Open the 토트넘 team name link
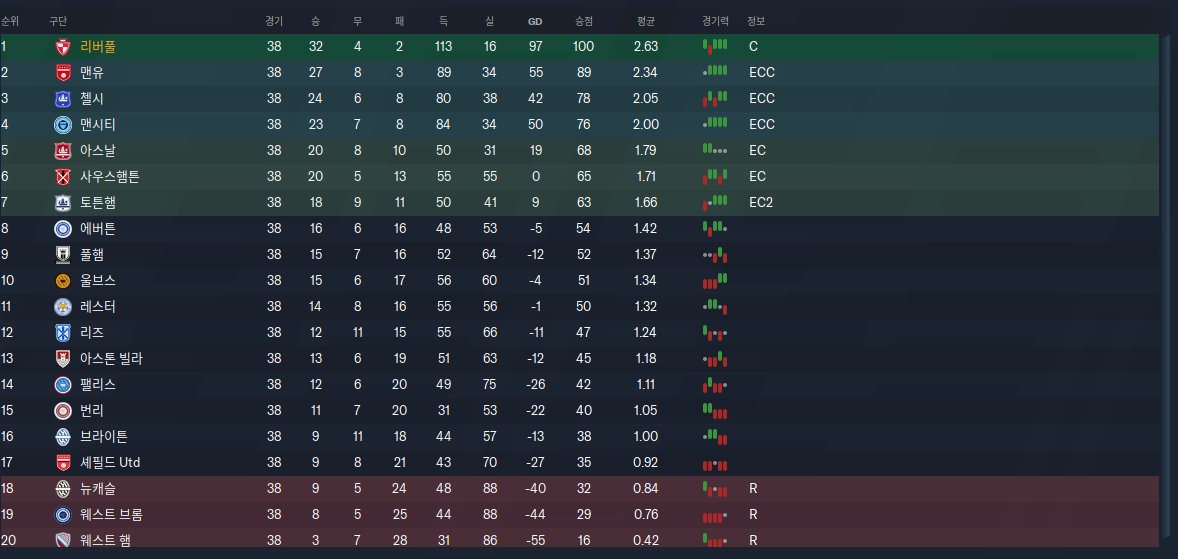This screenshot has height=559, width=1178. 98,203
